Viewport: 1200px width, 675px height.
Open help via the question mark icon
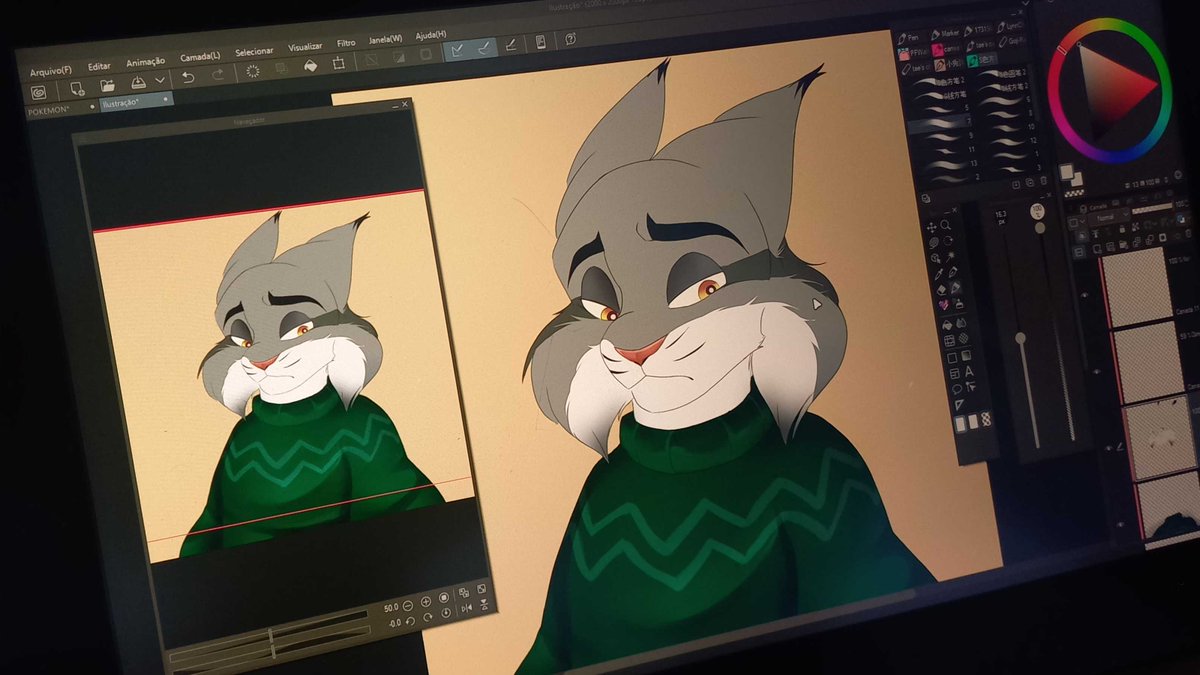coord(570,39)
